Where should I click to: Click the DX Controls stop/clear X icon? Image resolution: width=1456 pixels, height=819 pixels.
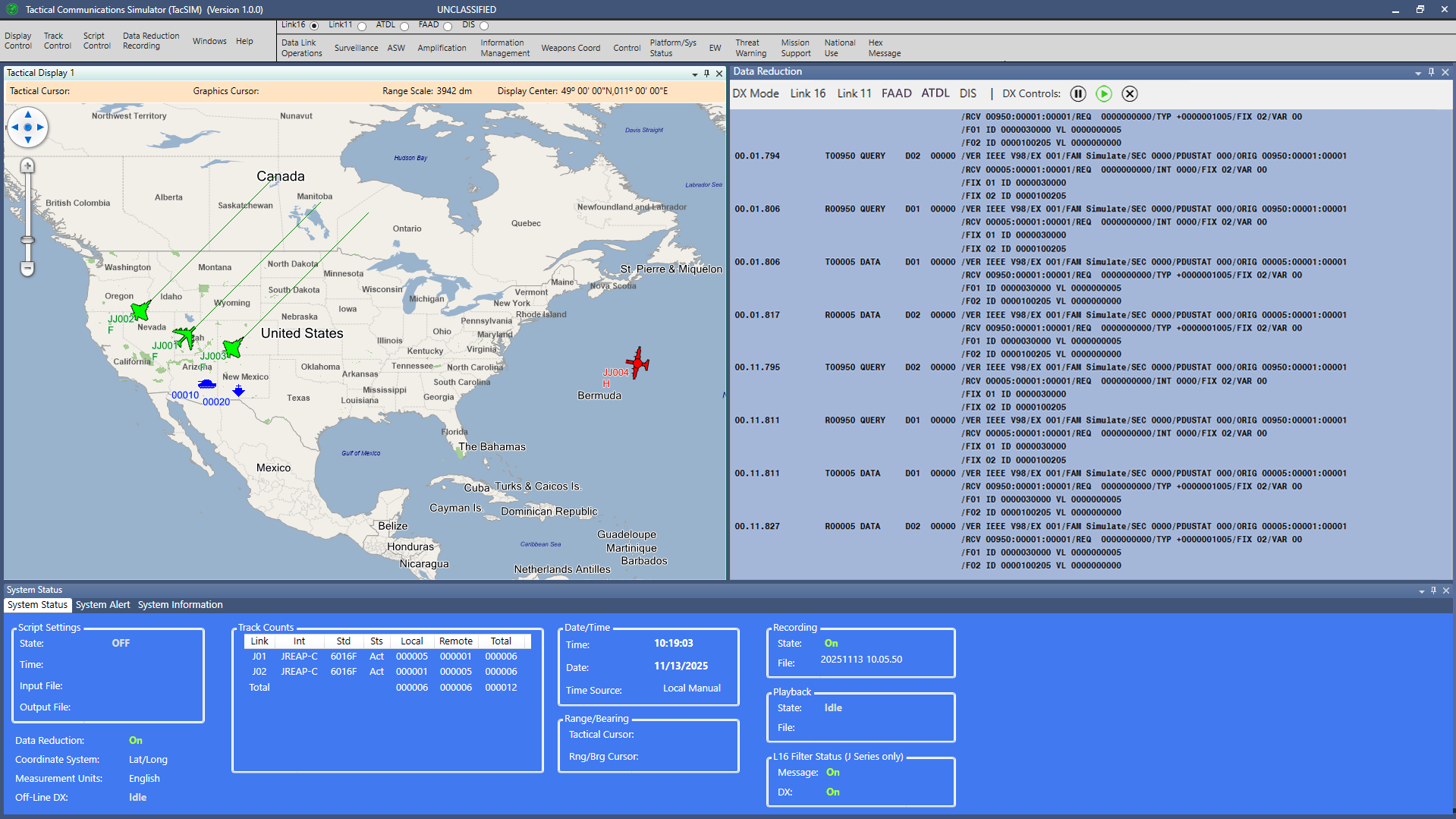pyautogui.click(x=1129, y=93)
